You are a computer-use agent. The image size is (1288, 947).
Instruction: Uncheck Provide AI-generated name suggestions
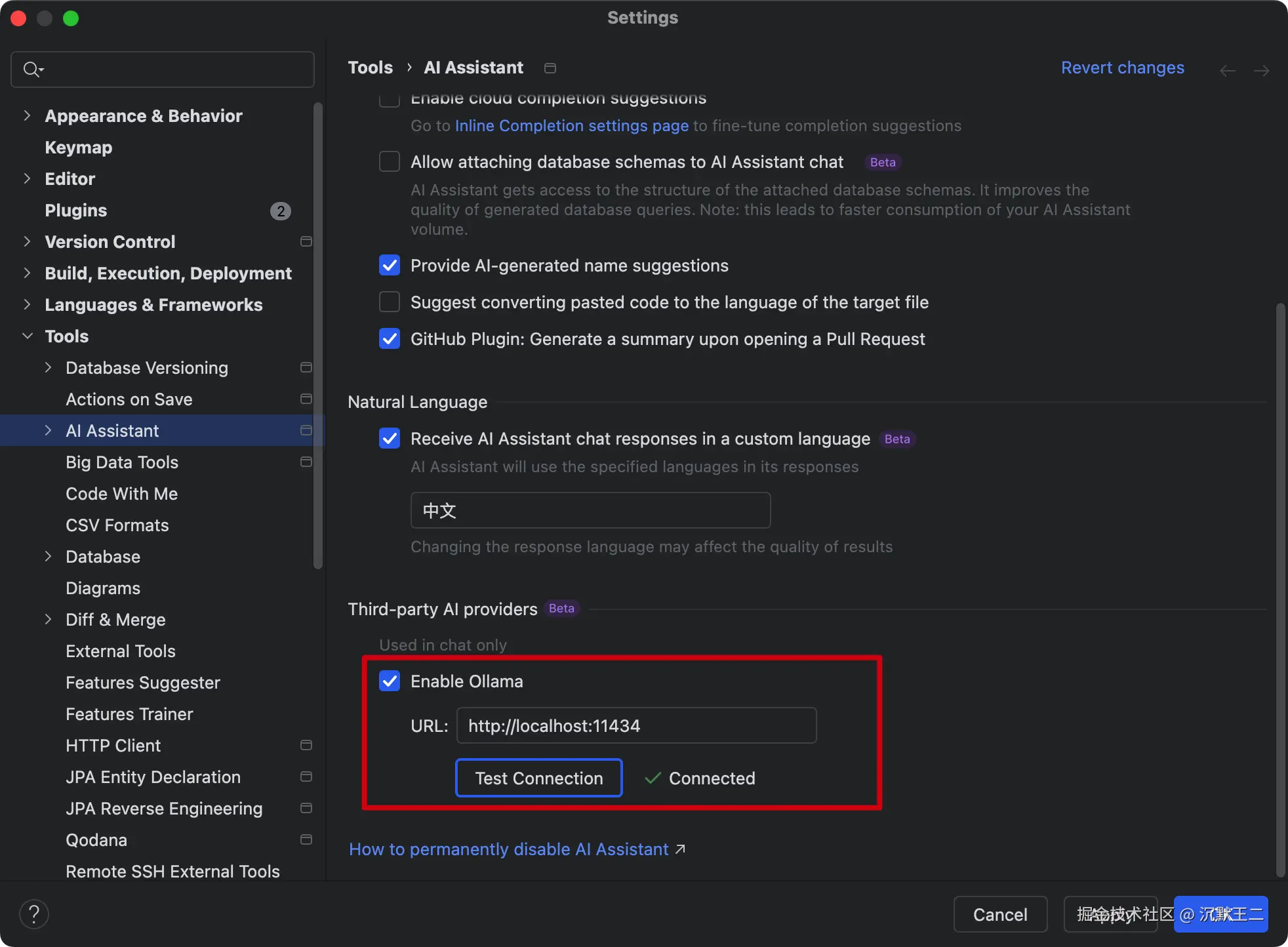tap(390, 266)
